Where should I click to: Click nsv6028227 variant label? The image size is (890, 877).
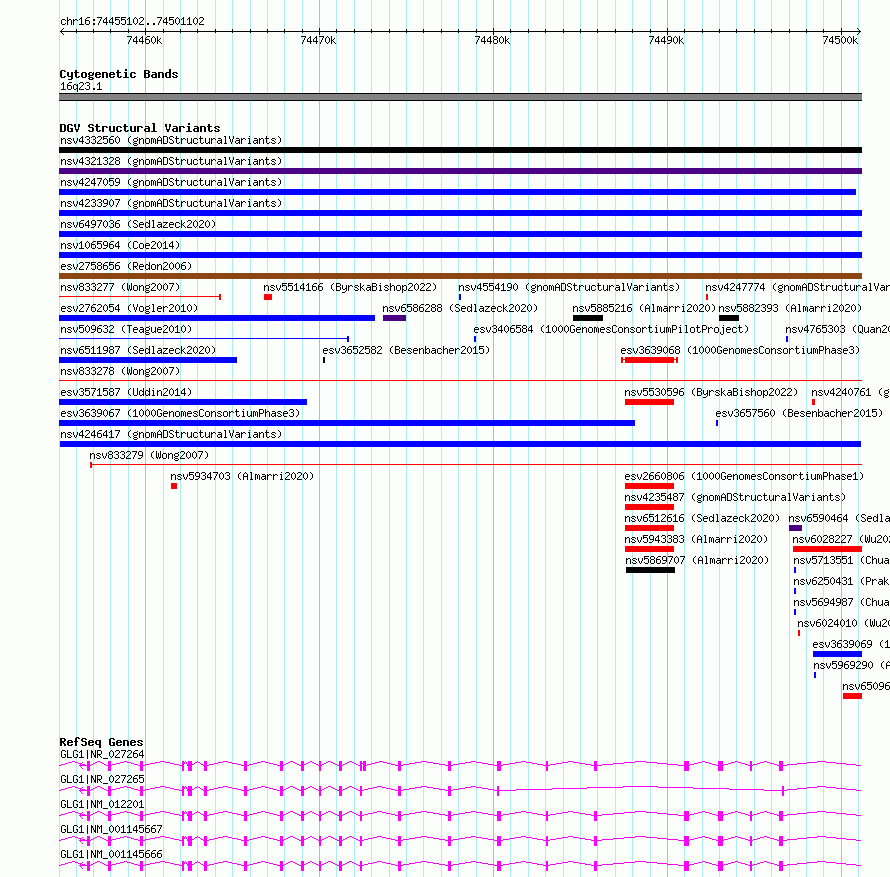pyautogui.click(x=841, y=539)
